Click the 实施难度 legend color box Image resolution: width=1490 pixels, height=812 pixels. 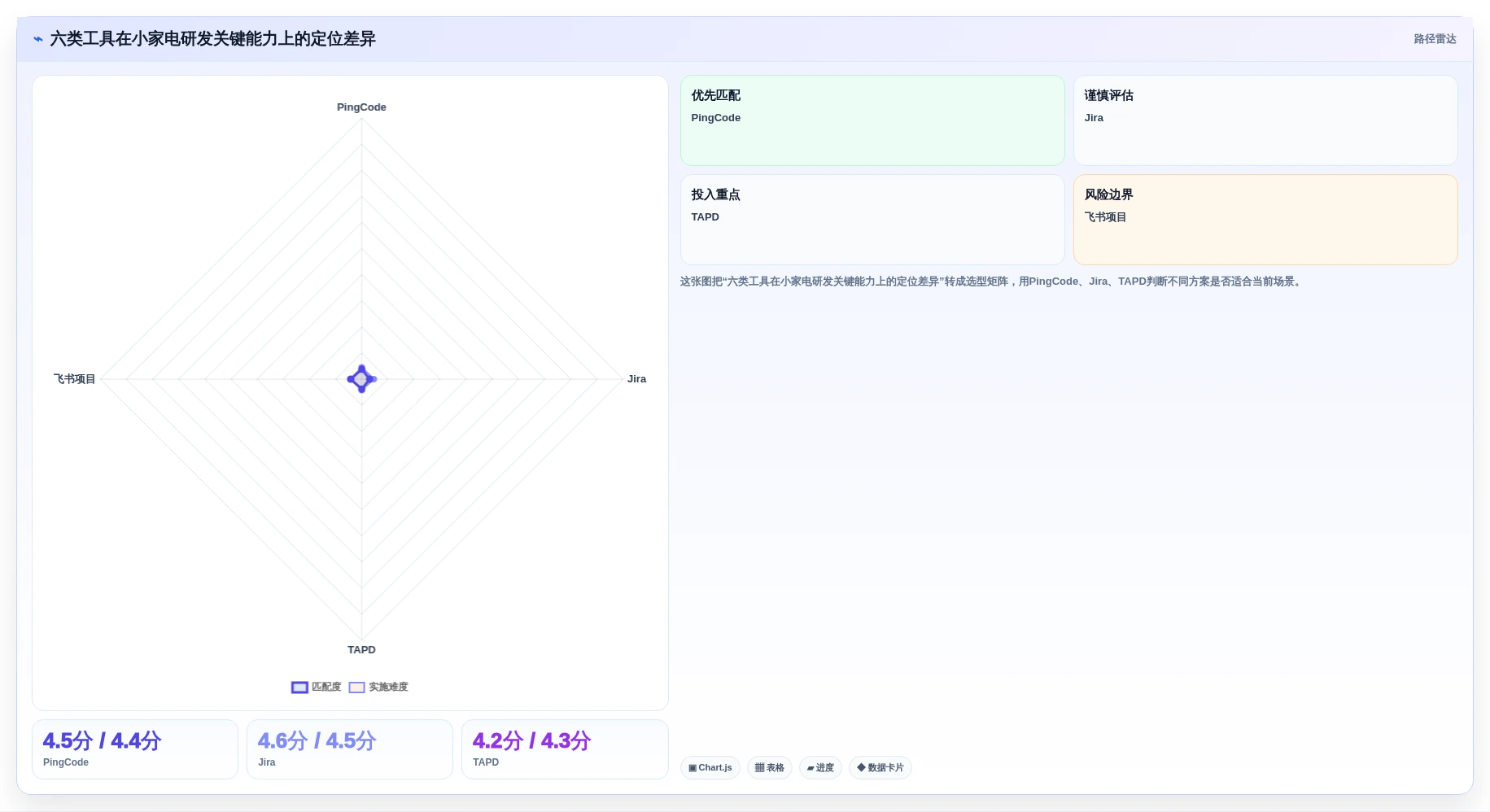click(x=356, y=688)
